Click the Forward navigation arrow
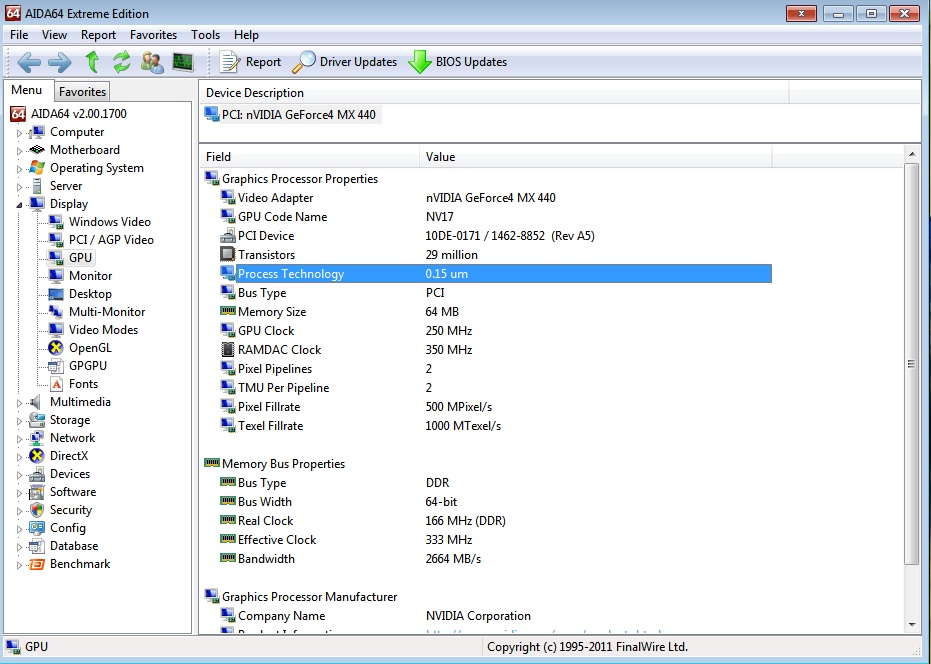 click(59, 62)
